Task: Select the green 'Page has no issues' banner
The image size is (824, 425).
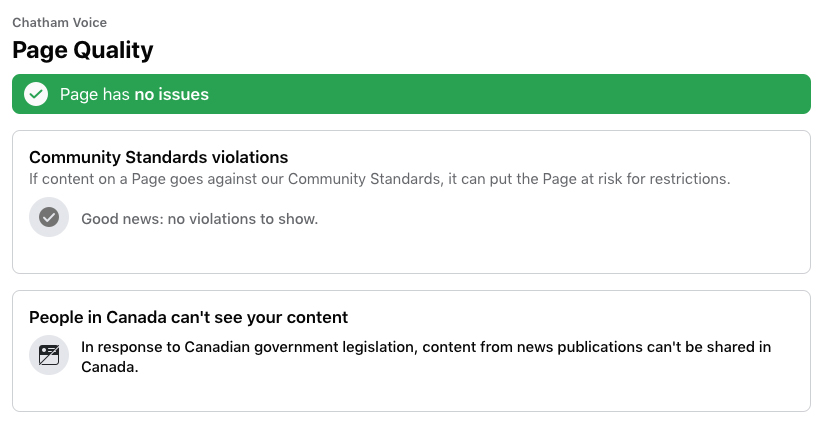Action: 411,94
